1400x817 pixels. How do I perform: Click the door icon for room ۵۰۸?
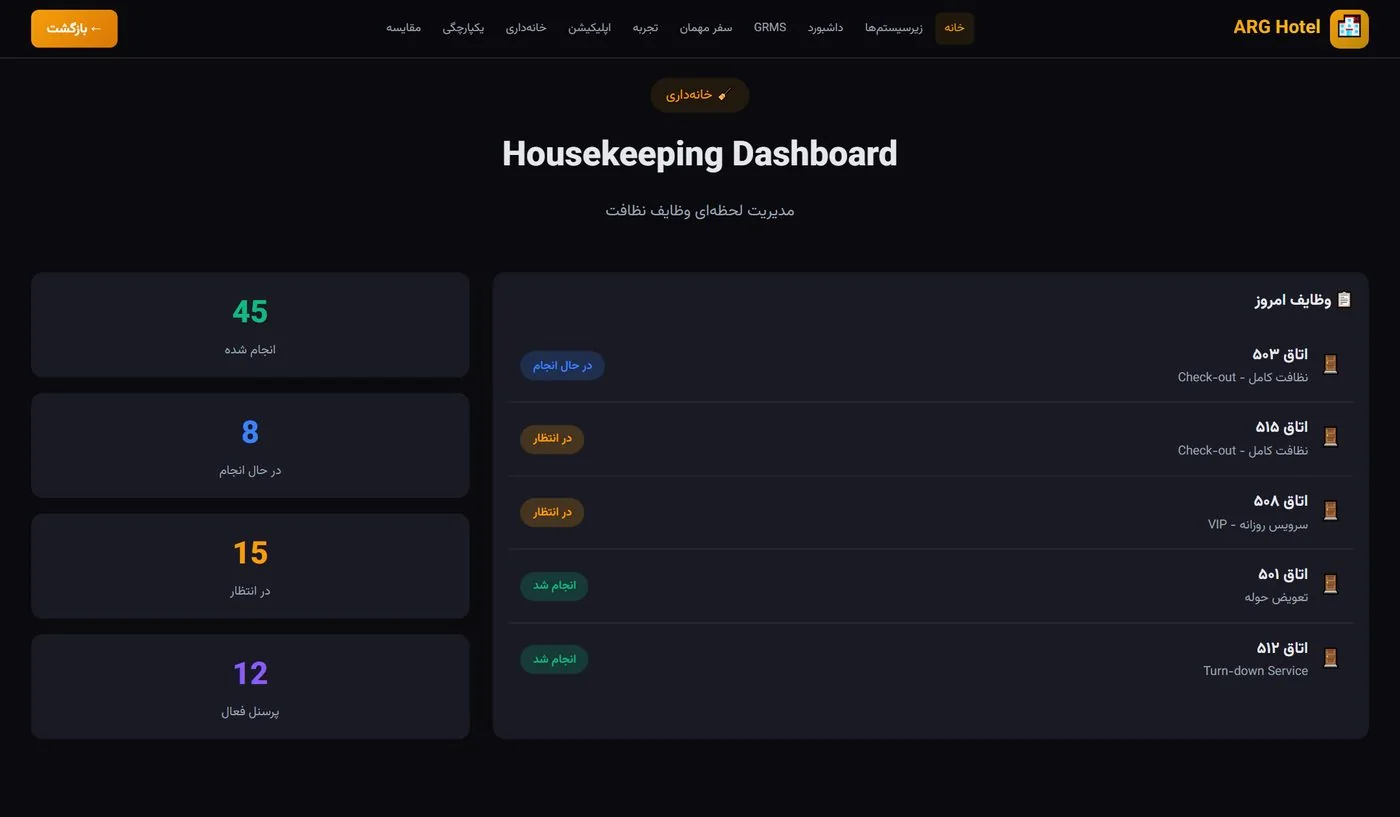coord(1330,511)
